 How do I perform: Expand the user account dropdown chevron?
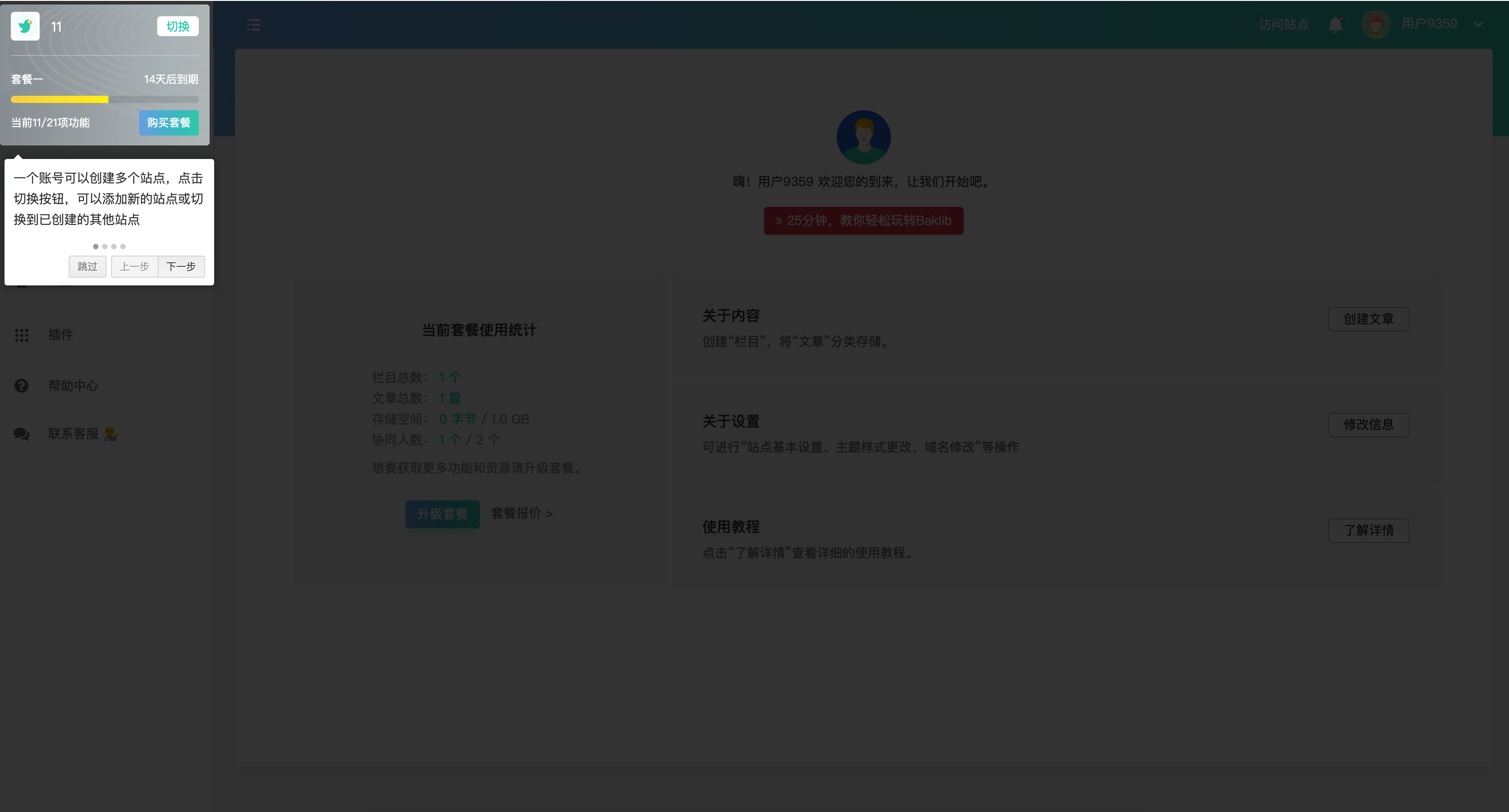(1479, 24)
